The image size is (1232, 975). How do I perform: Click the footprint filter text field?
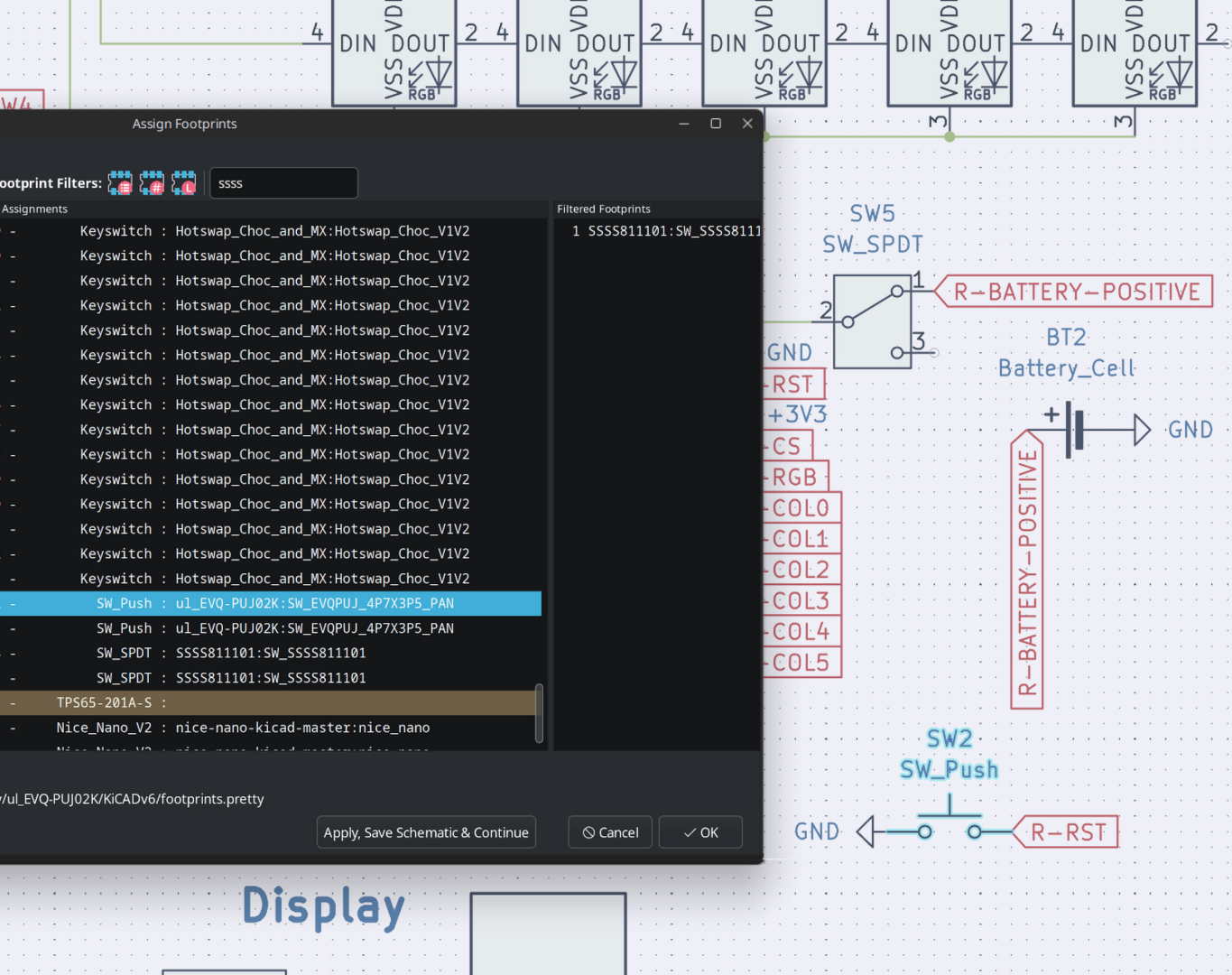(x=283, y=183)
